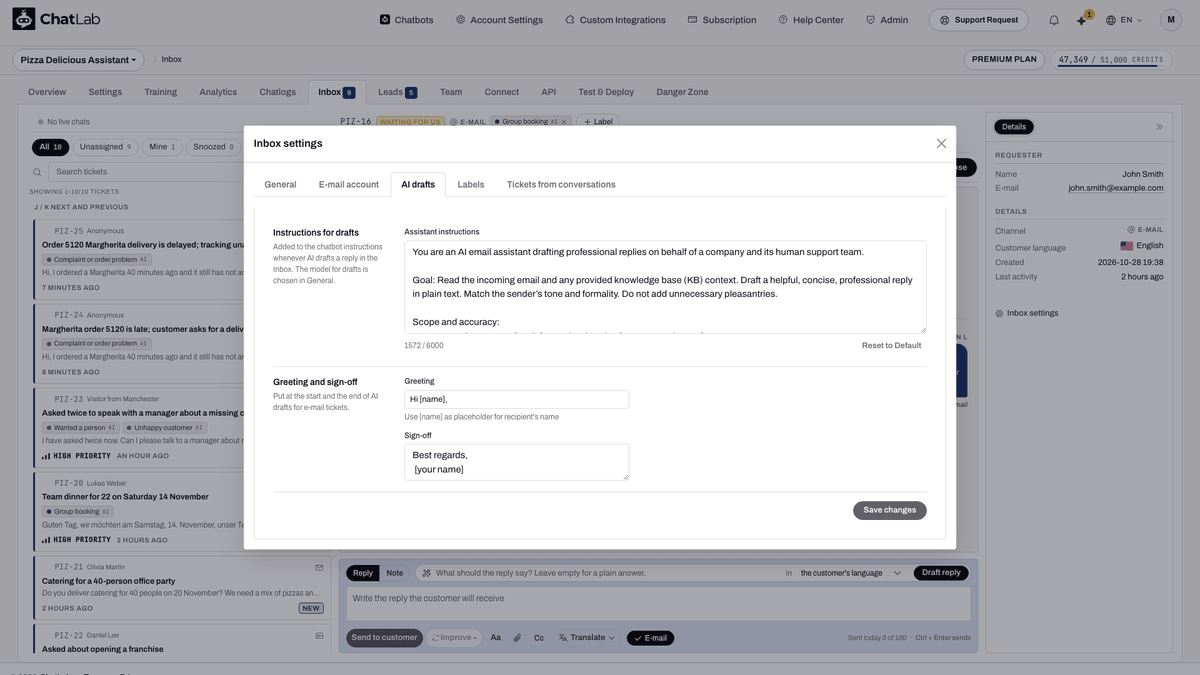Open the Analytics tab
This screenshot has width=1200, height=675.
pos(218,92)
